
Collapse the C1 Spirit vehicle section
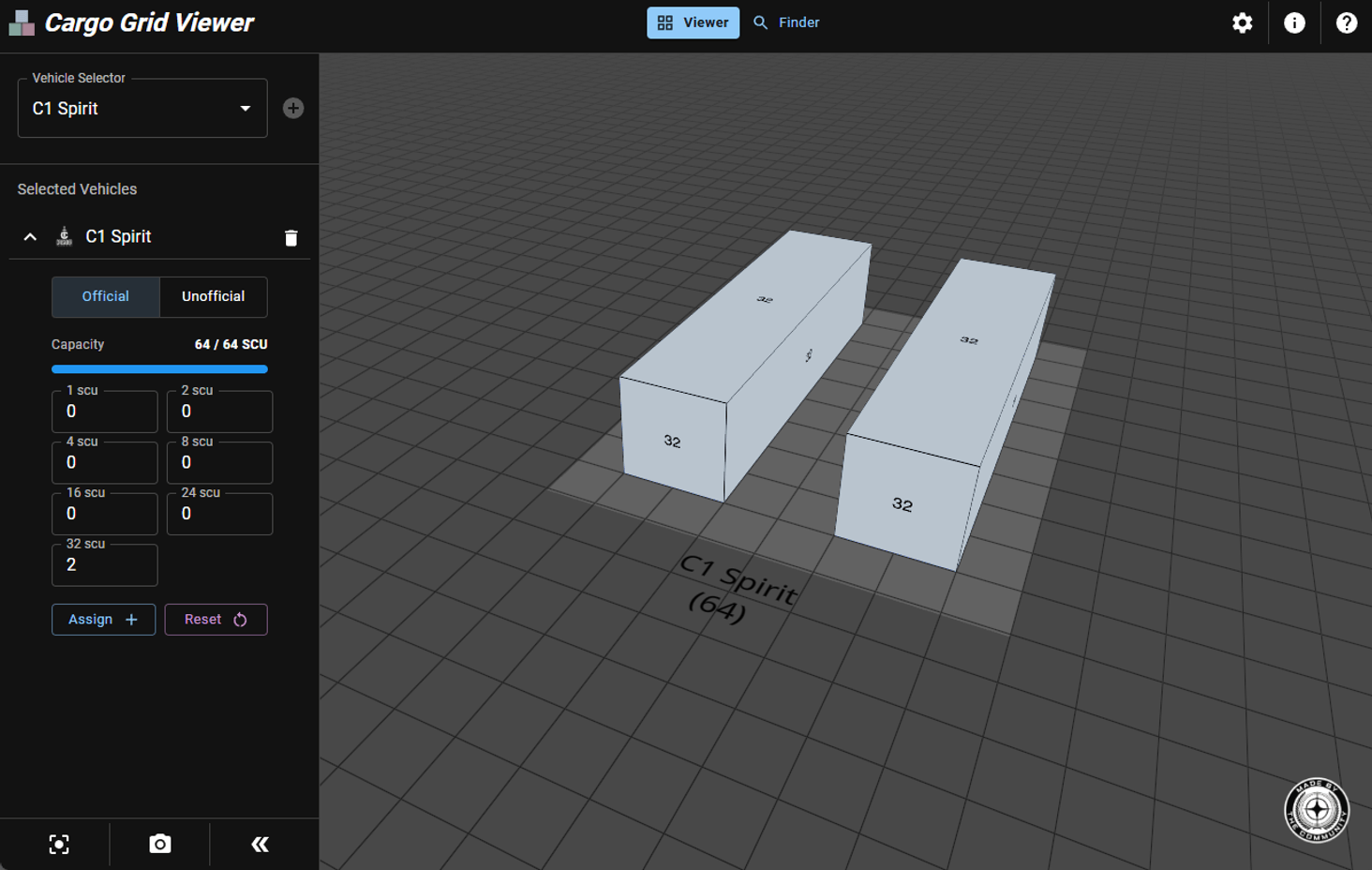(30, 237)
